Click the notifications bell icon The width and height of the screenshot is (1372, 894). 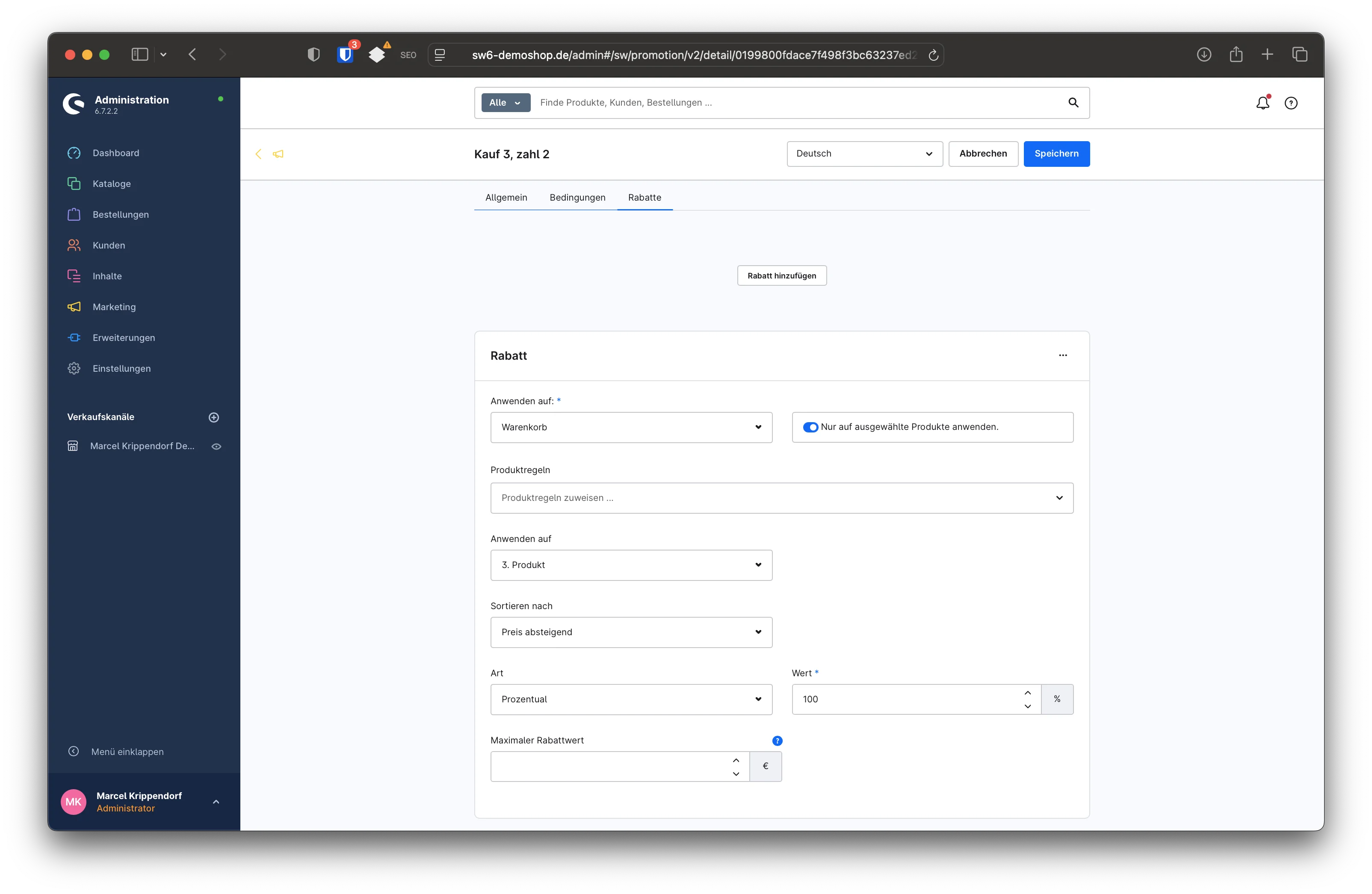click(1263, 103)
